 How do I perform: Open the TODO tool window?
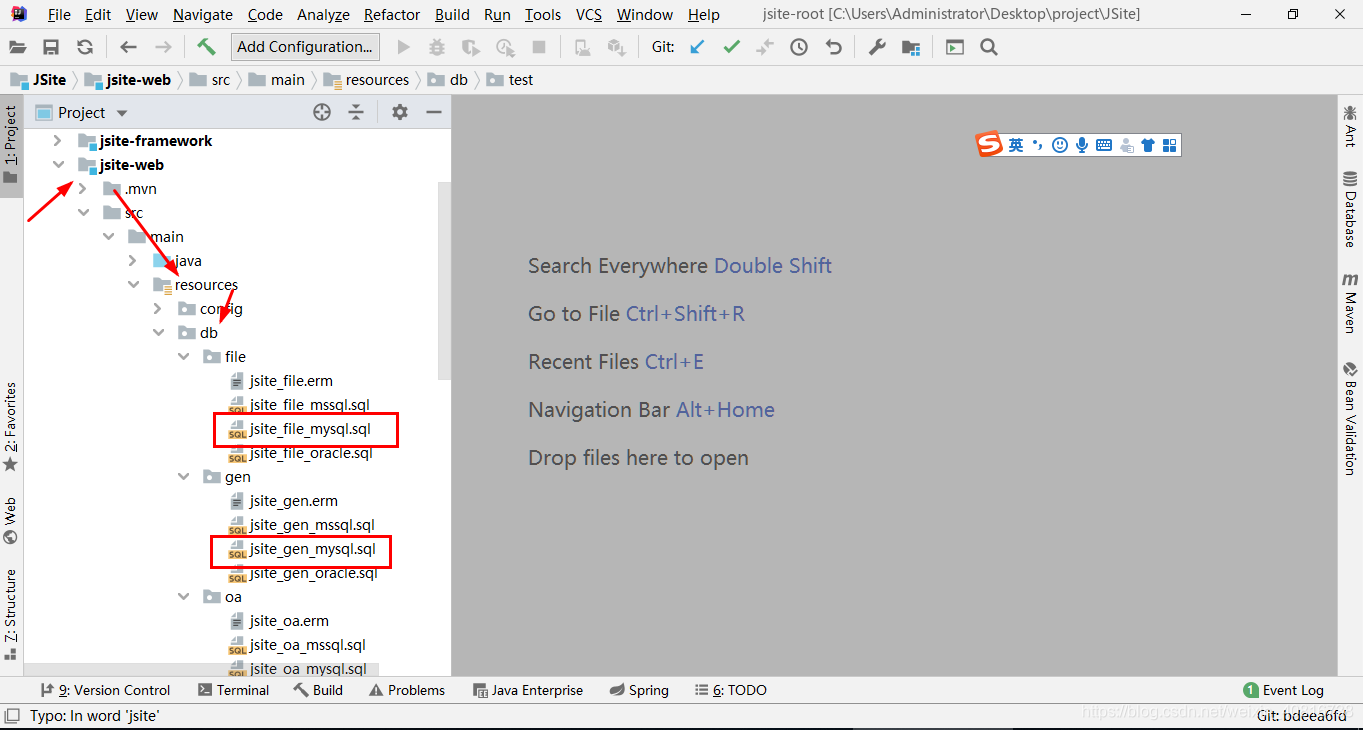tap(730, 690)
